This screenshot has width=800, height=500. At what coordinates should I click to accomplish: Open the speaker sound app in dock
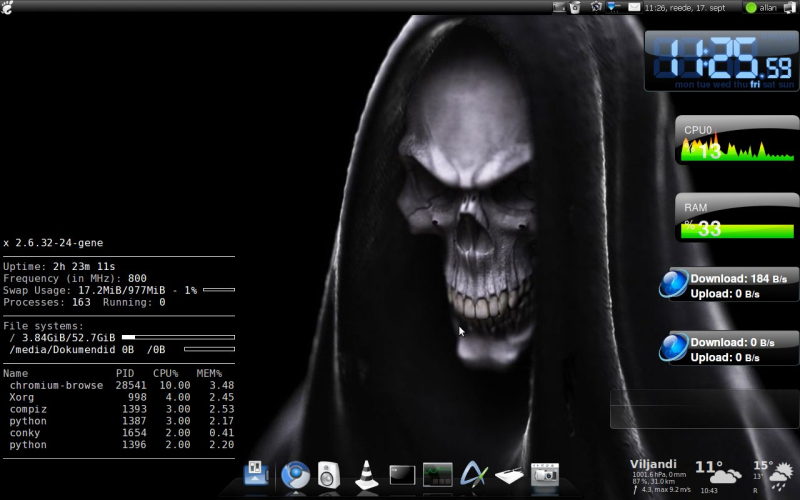329,475
